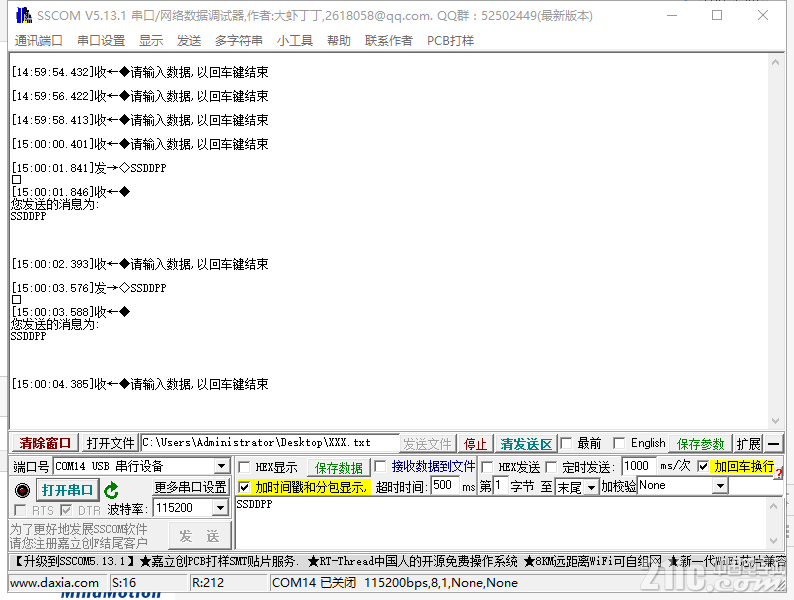794x600 pixels.
Task: Click the 发送 send button
Action: 199,536
